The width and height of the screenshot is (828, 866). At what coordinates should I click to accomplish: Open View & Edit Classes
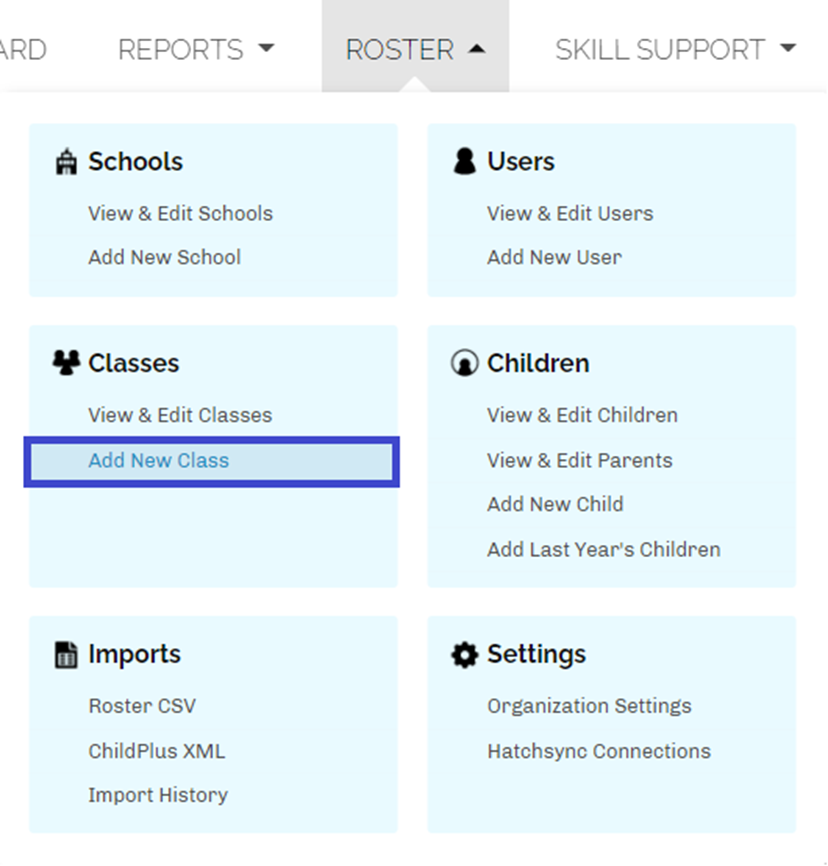point(180,415)
